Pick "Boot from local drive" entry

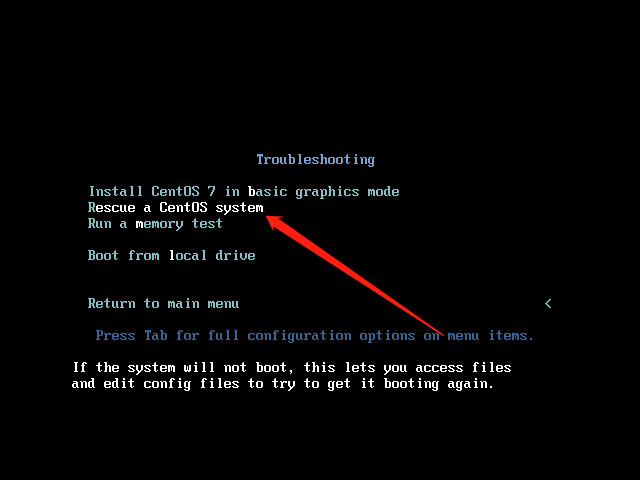point(171,256)
